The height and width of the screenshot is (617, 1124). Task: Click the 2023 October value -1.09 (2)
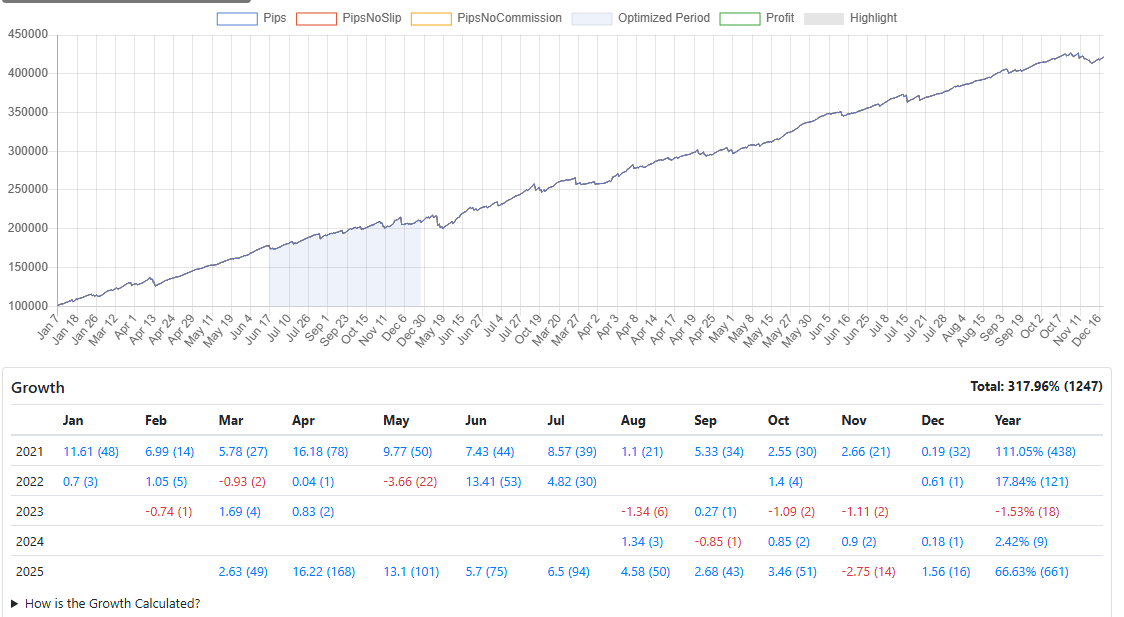tap(791, 512)
